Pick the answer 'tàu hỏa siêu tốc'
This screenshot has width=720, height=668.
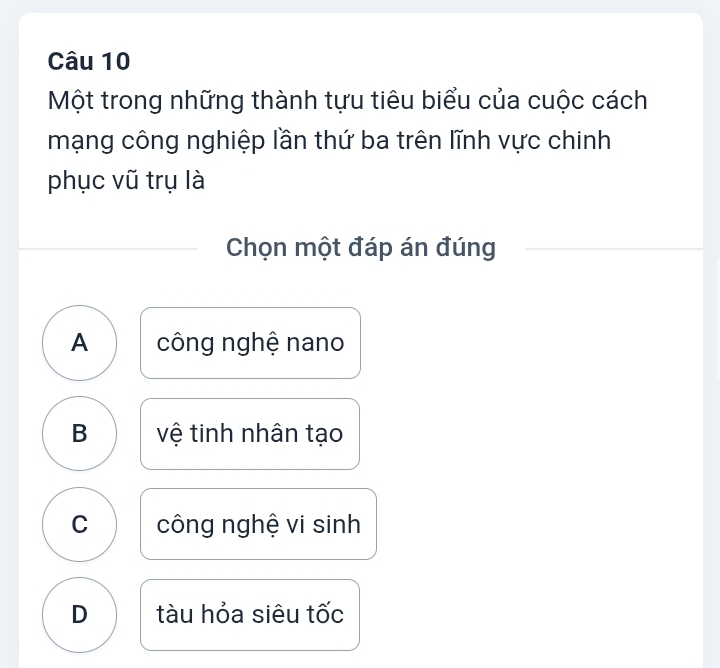point(250,614)
